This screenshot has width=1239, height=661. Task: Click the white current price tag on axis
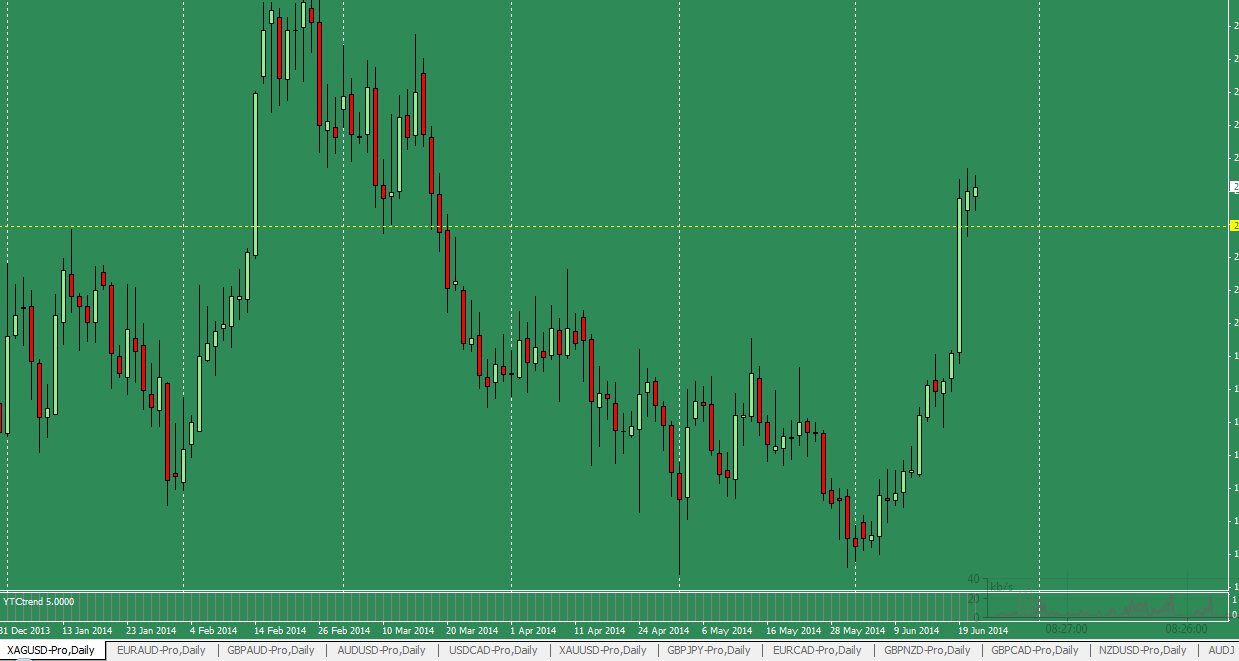[1233, 187]
